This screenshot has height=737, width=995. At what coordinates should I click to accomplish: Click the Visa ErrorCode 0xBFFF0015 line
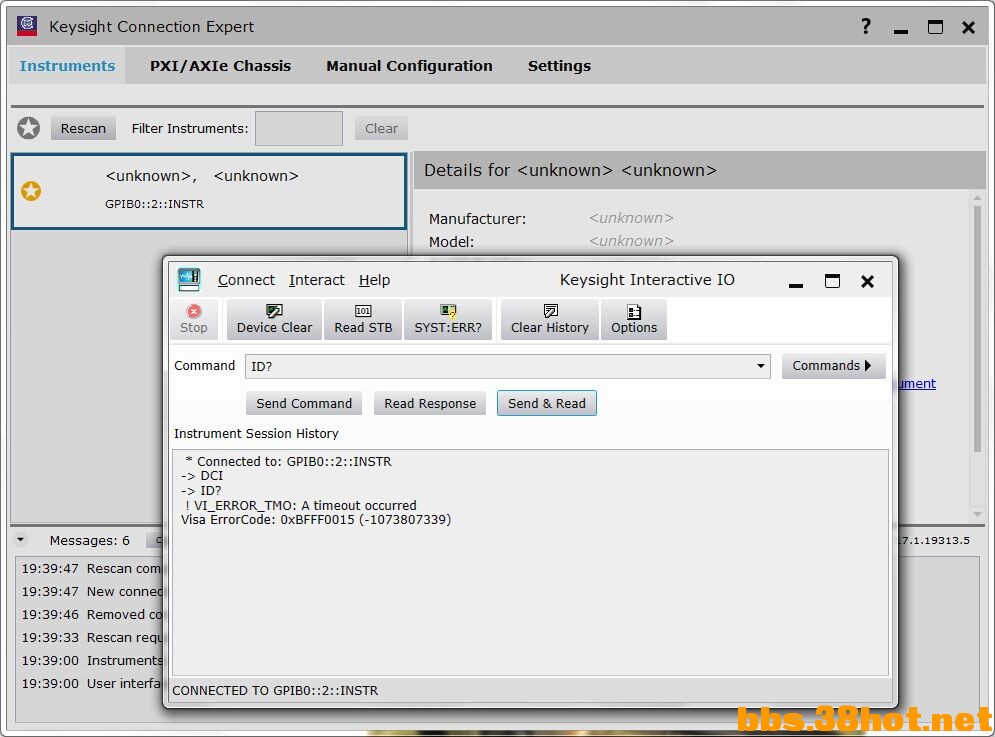316,519
